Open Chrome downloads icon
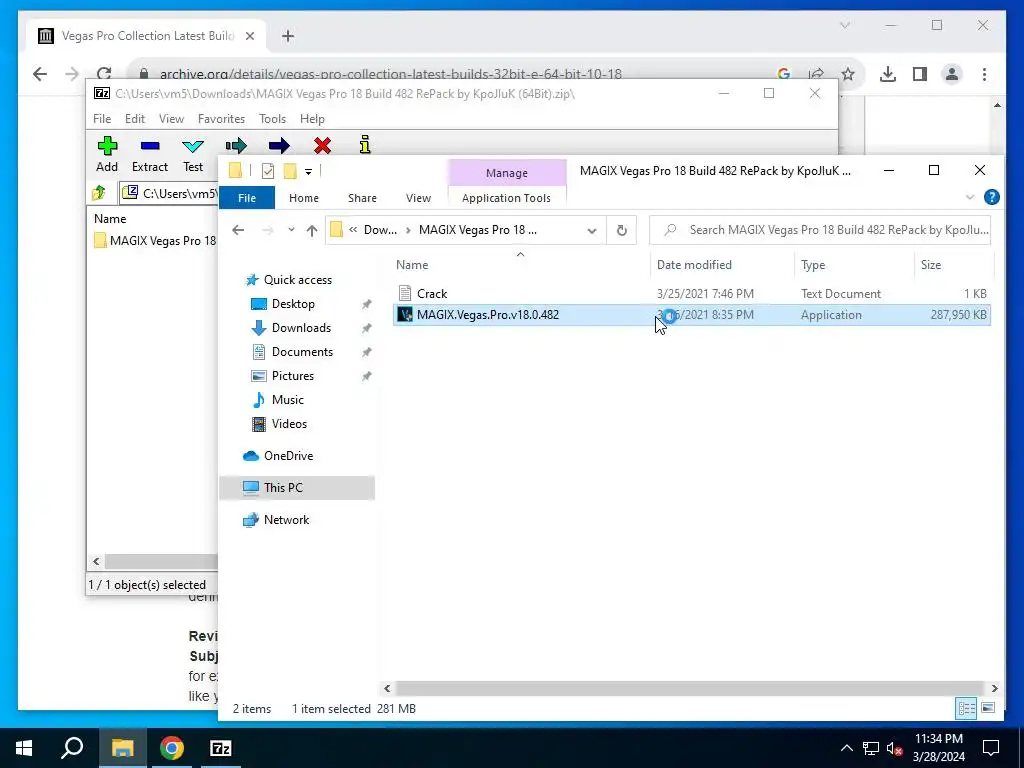This screenshot has height=768, width=1024. pyautogui.click(x=888, y=74)
